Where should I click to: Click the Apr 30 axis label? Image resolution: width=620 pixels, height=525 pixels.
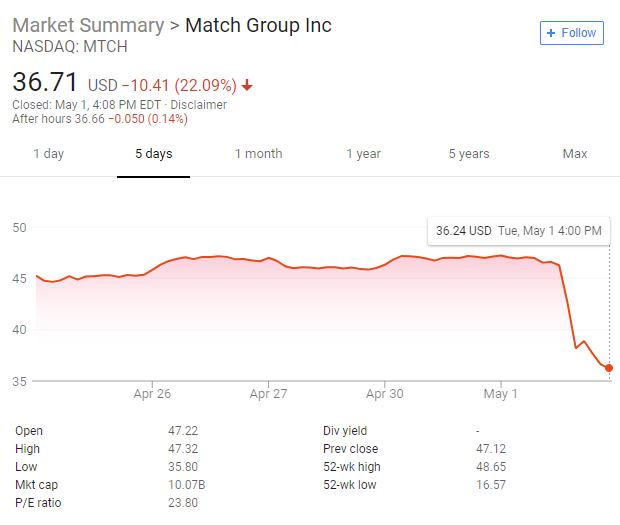coord(385,394)
